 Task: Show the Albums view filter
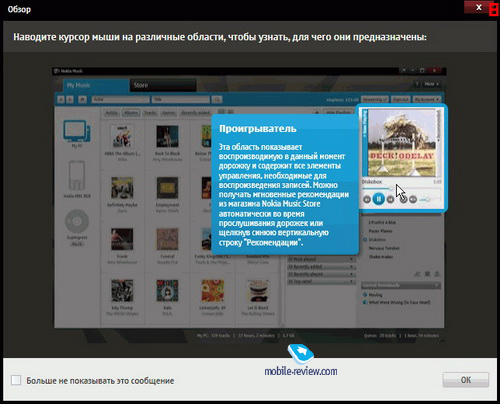[x=131, y=113]
